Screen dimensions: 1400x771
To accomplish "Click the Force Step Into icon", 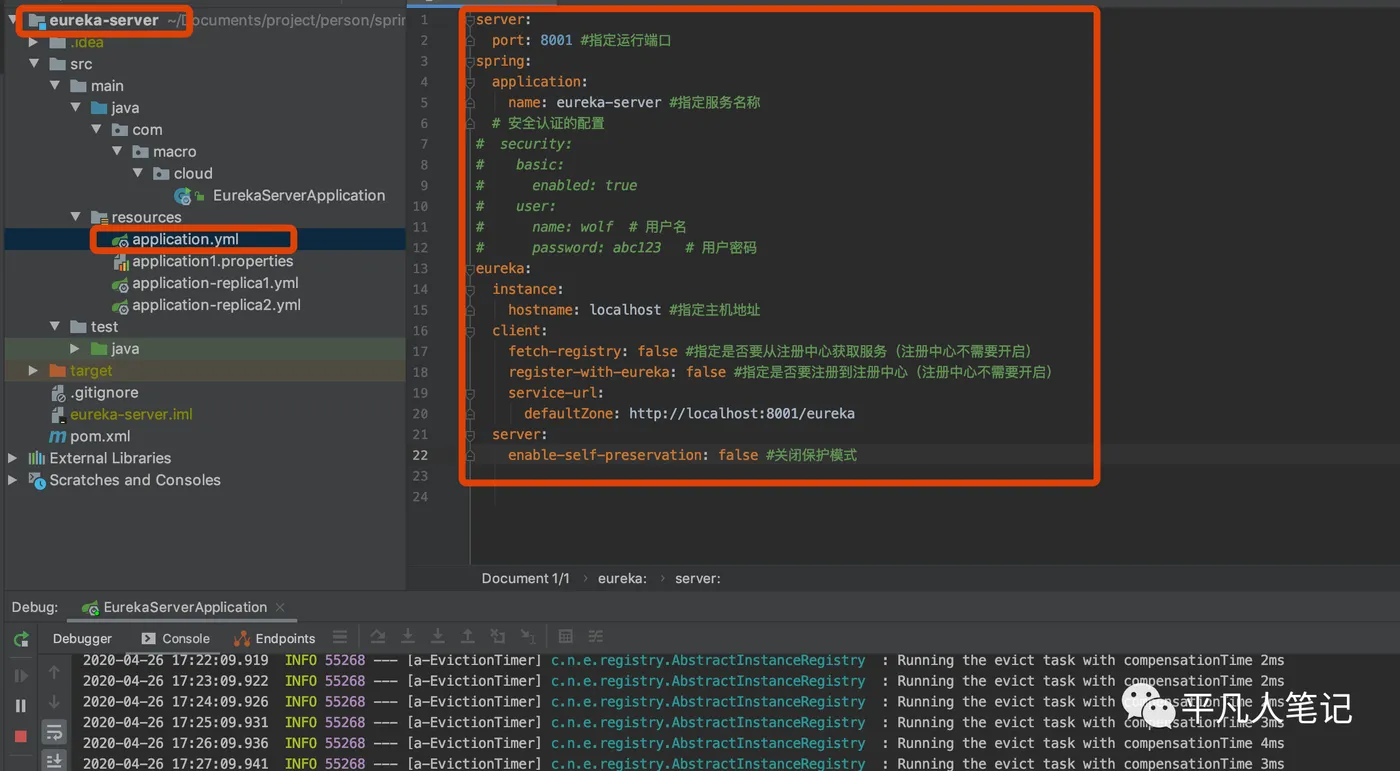I will tap(438, 637).
